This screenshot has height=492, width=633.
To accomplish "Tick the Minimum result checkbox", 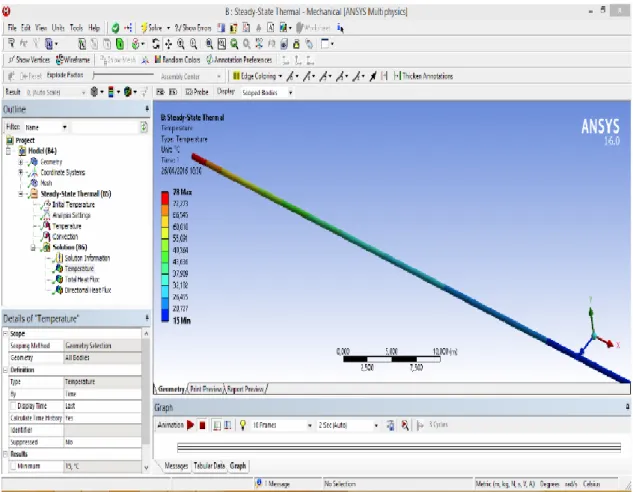I will (x=13, y=466).
